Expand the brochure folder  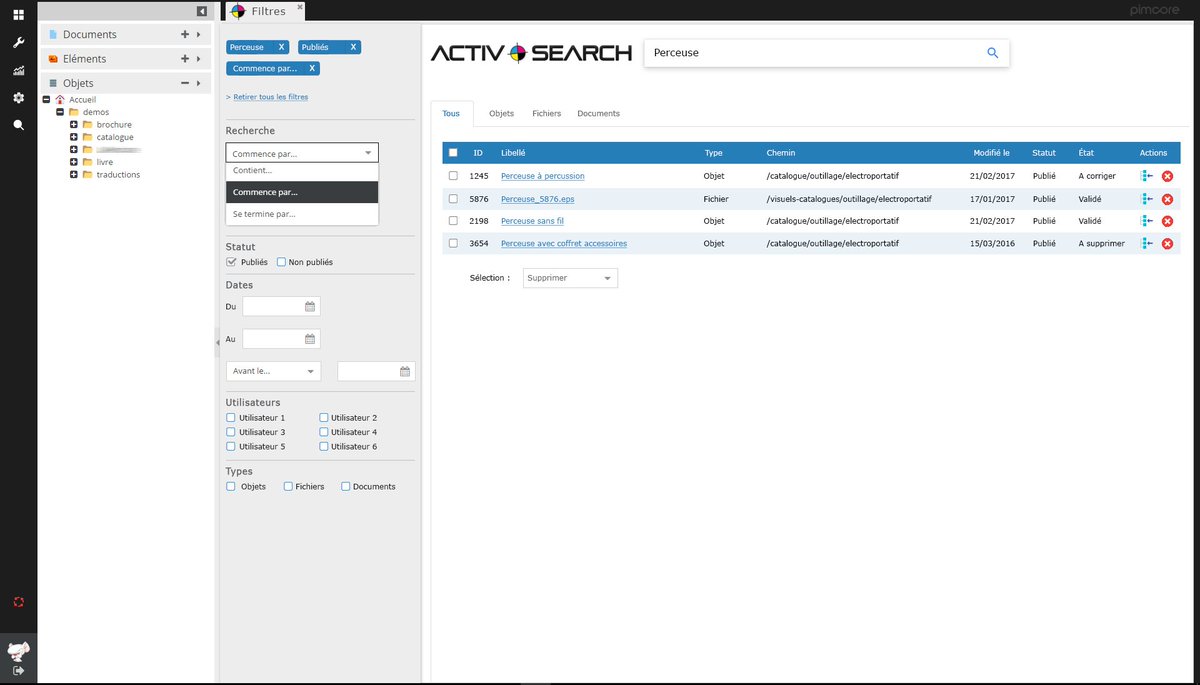point(74,125)
